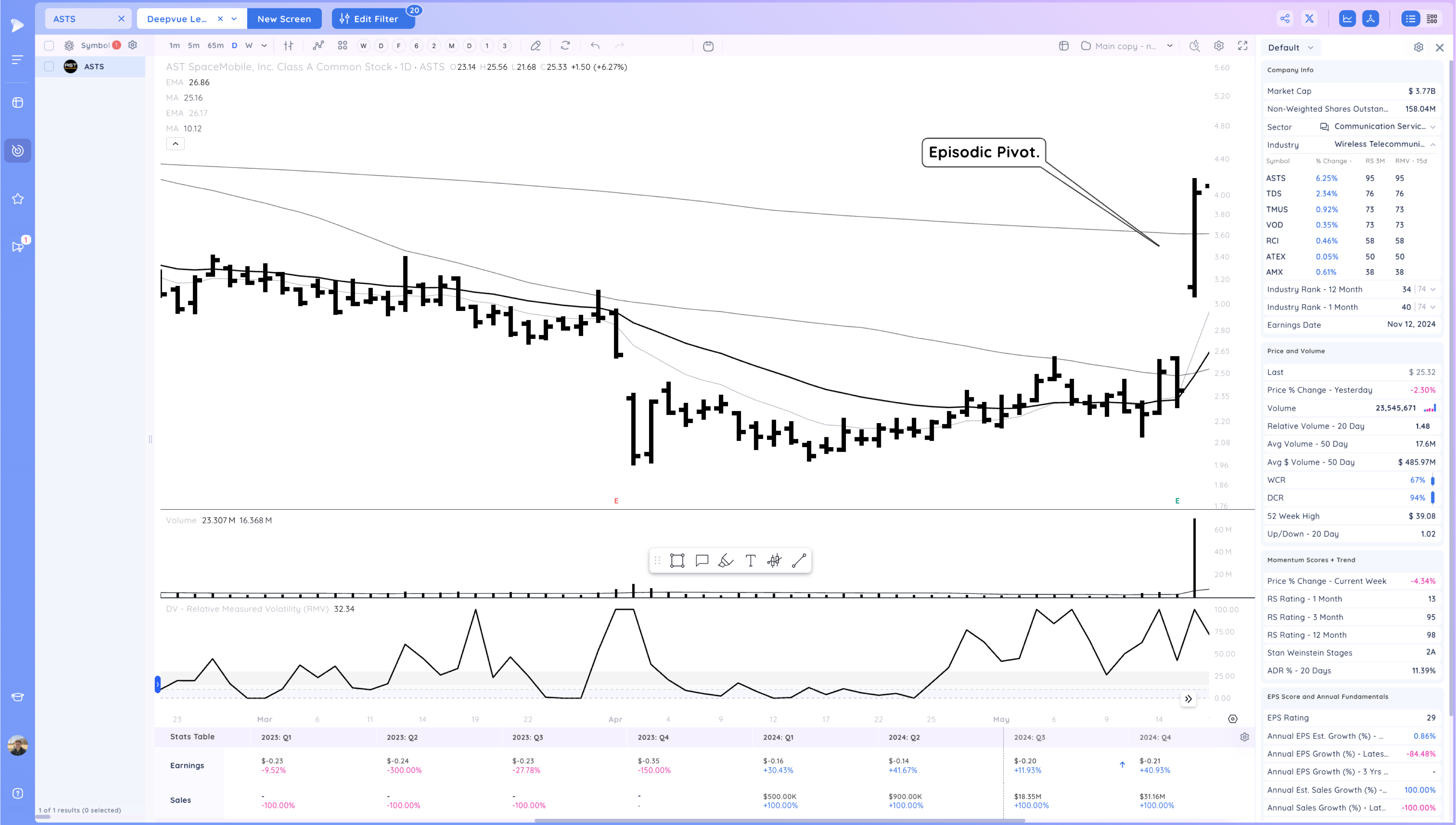Screen dimensions: 1456x825
Task: Open the indicators icon in the chart toolbar
Action: pyautogui.click(x=318, y=46)
